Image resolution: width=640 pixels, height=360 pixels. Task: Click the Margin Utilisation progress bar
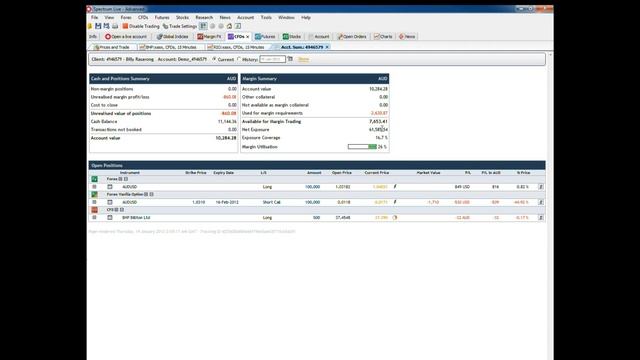(x=362, y=147)
